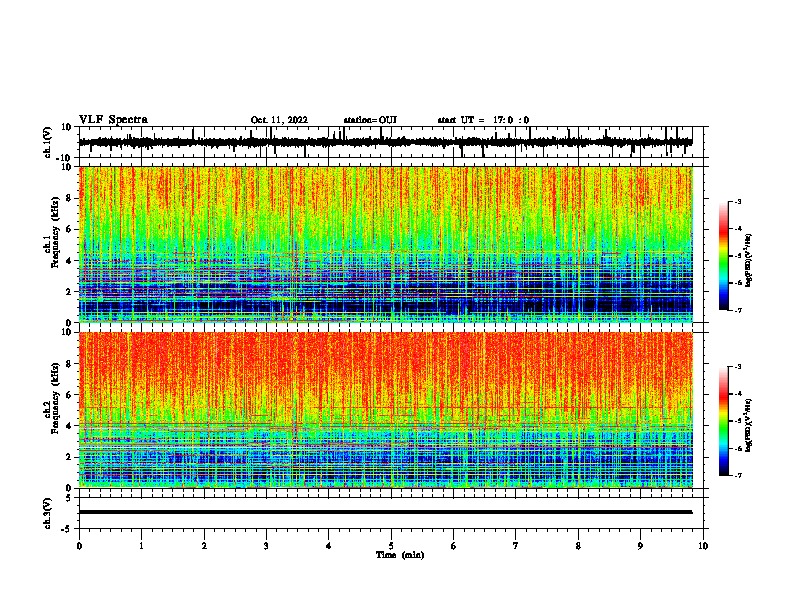792x612 pixels.
Task: Click time axis tick label "8"
Action: click(x=578, y=546)
